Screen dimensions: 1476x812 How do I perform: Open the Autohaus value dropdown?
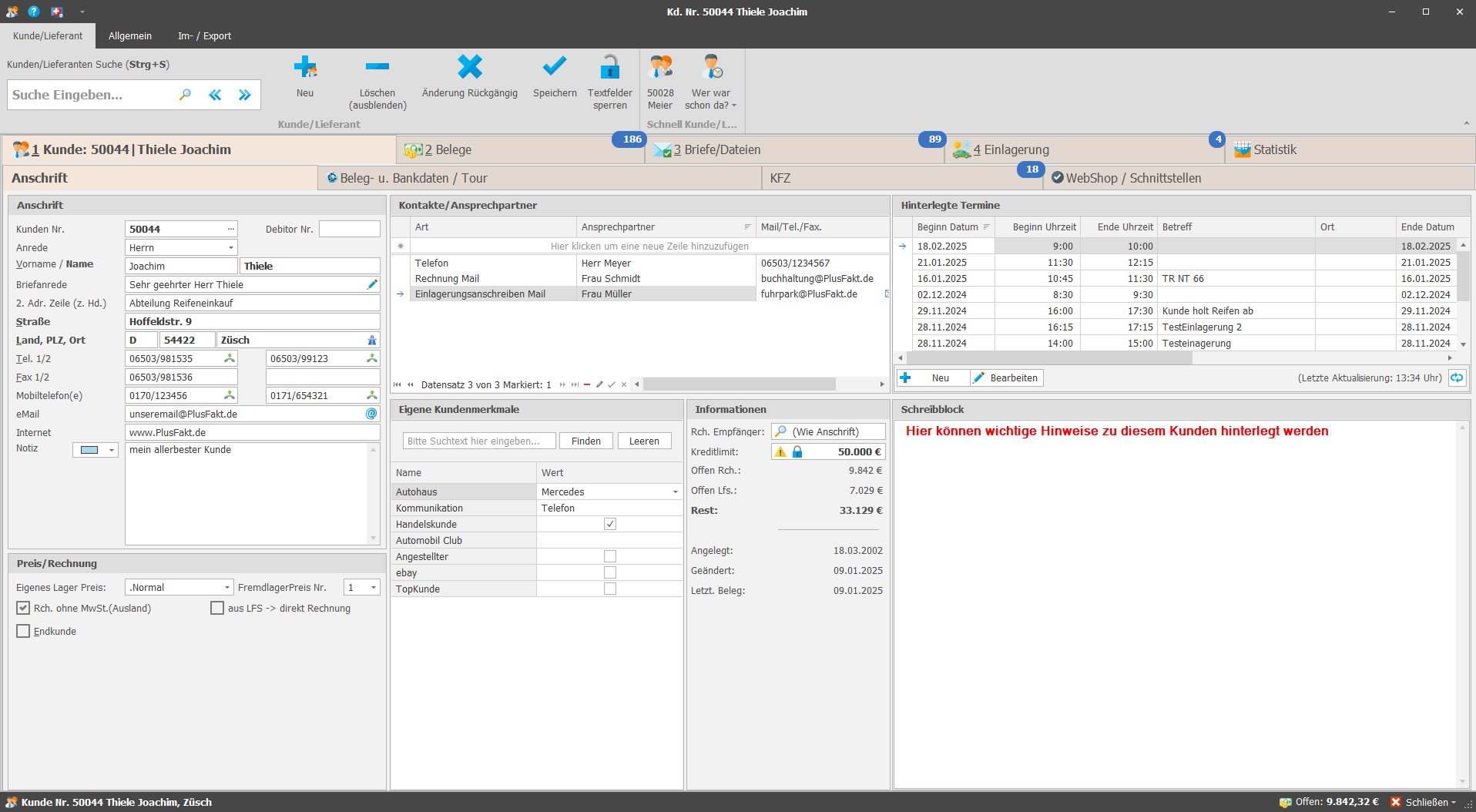(x=676, y=492)
